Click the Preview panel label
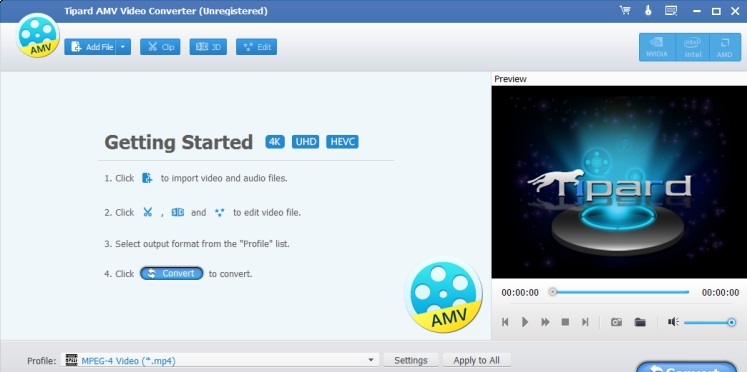Image resolution: width=747 pixels, height=372 pixels. (510, 79)
